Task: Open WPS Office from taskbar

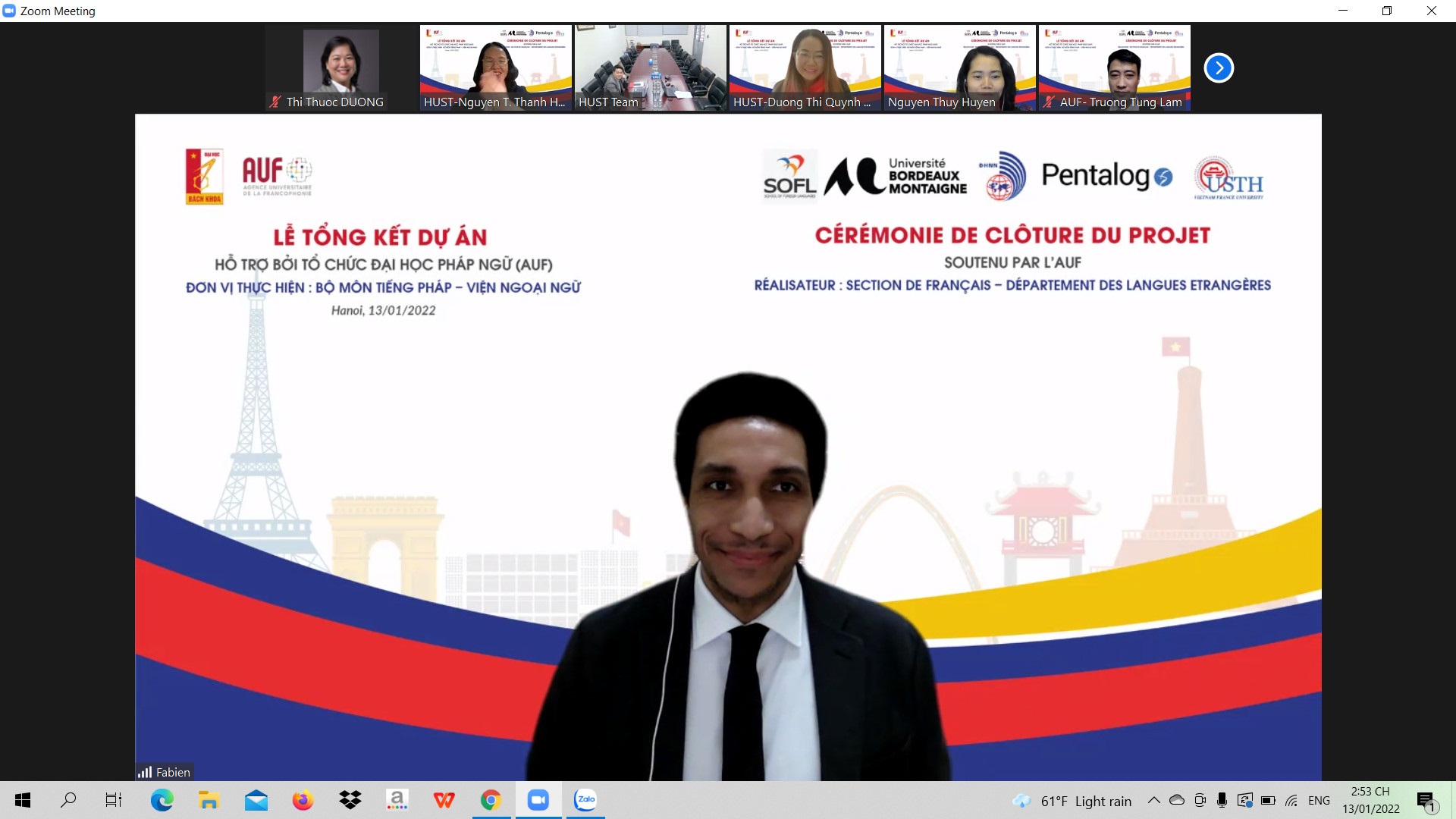Action: point(444,800)
